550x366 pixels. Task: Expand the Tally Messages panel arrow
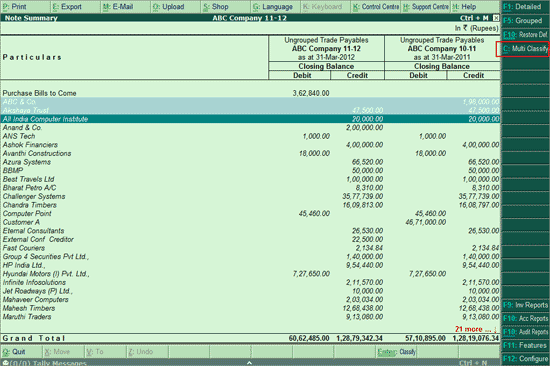coord(249,363)
